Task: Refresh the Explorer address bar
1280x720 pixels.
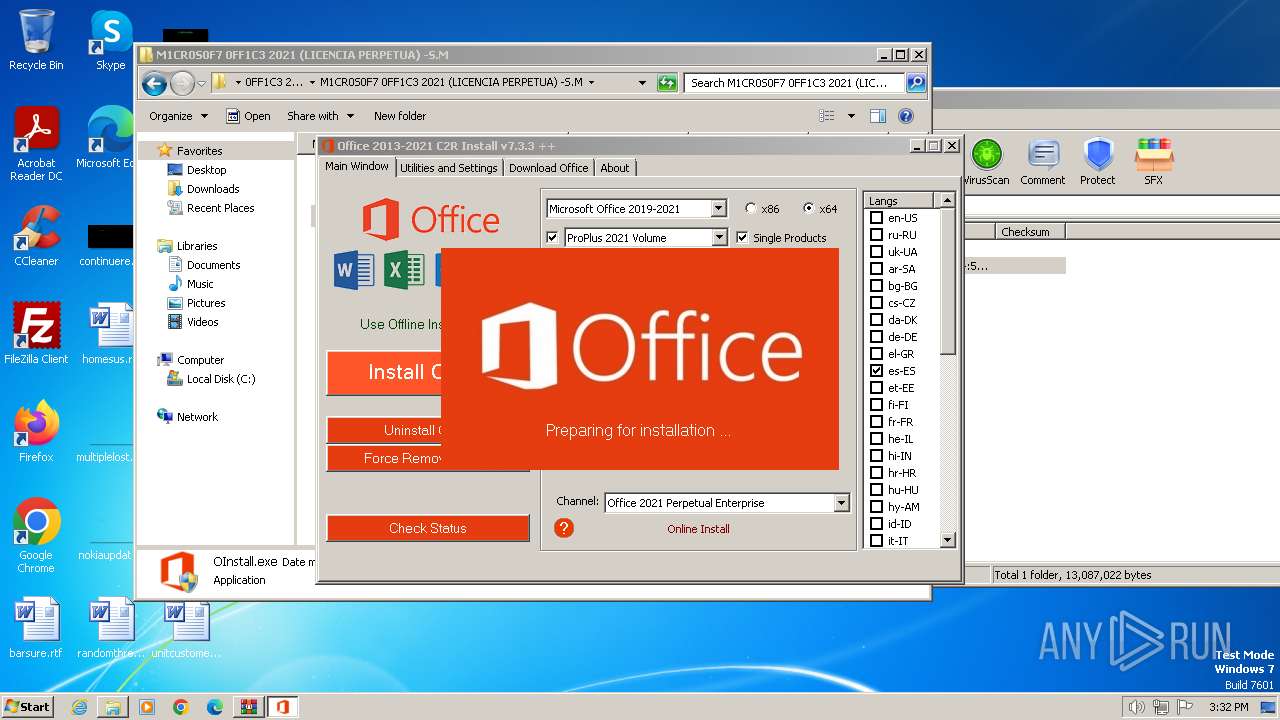Action: click(667, 83)
